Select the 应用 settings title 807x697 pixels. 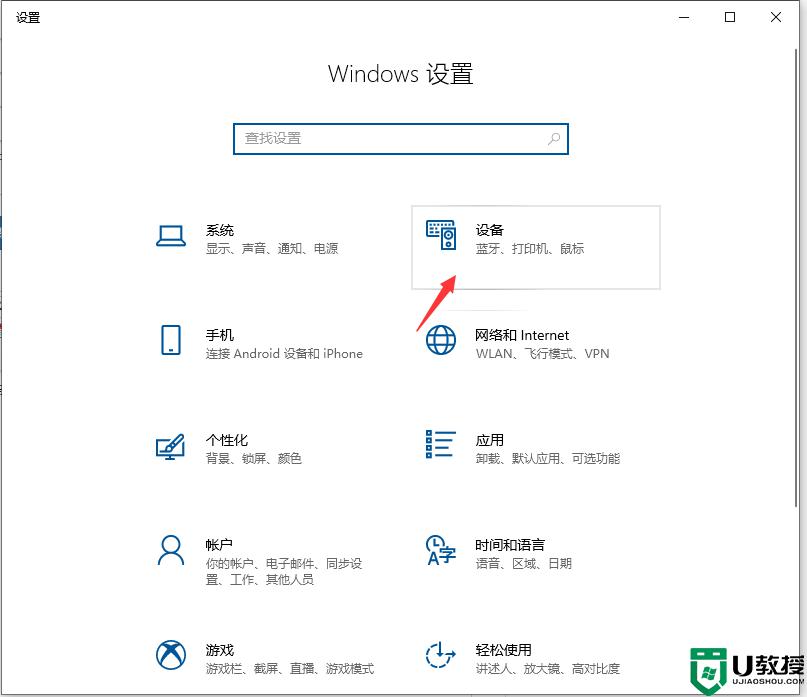(x=489, y=440)
